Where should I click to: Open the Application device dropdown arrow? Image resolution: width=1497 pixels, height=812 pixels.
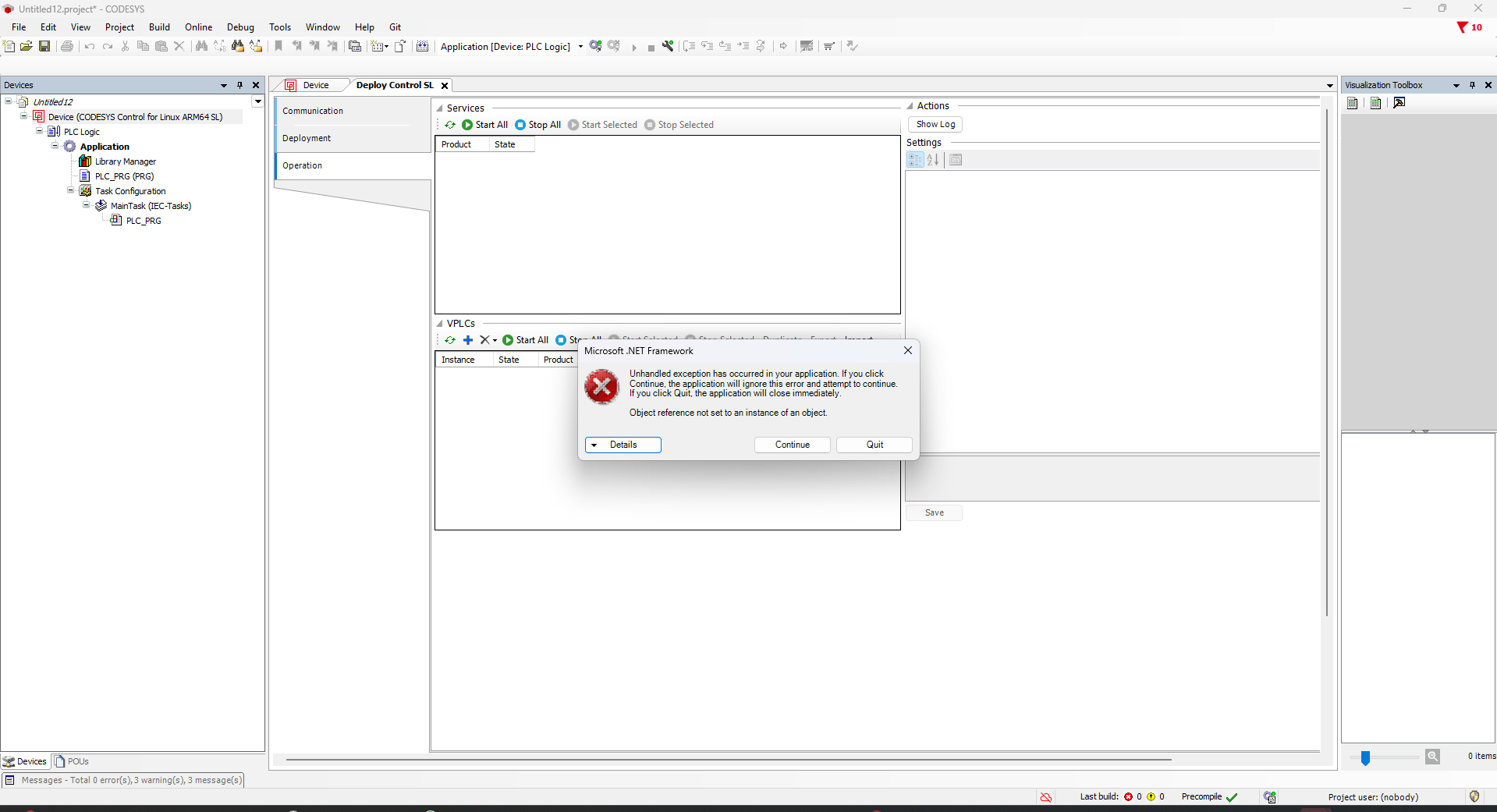pos(580,47)
